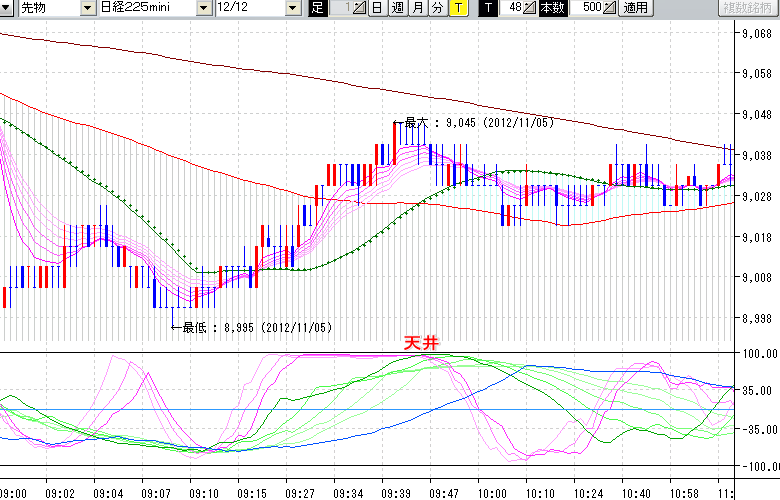Image resolution: width=780 pixels, height=500 pixels.
Task: Select the 日 (daily) timeframe button
Action: click(377, 8)
